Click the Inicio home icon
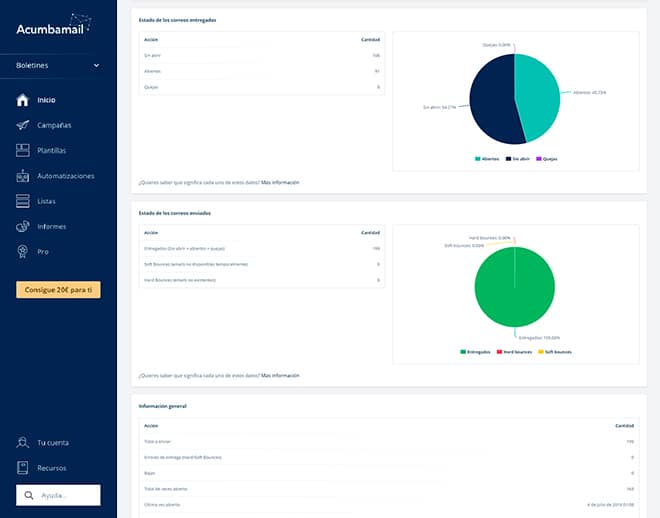Viewport: 660px width, 518px height. coord(23,100)
